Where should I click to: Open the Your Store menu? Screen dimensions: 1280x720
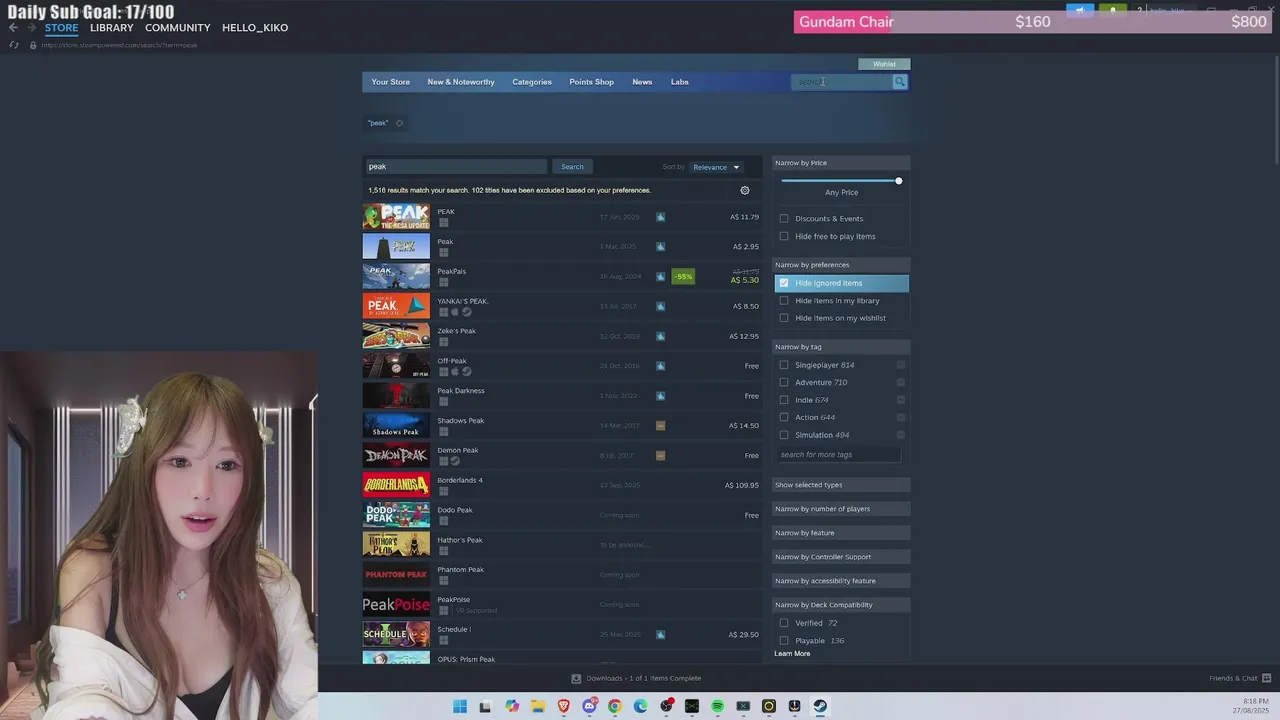[391, 82]
